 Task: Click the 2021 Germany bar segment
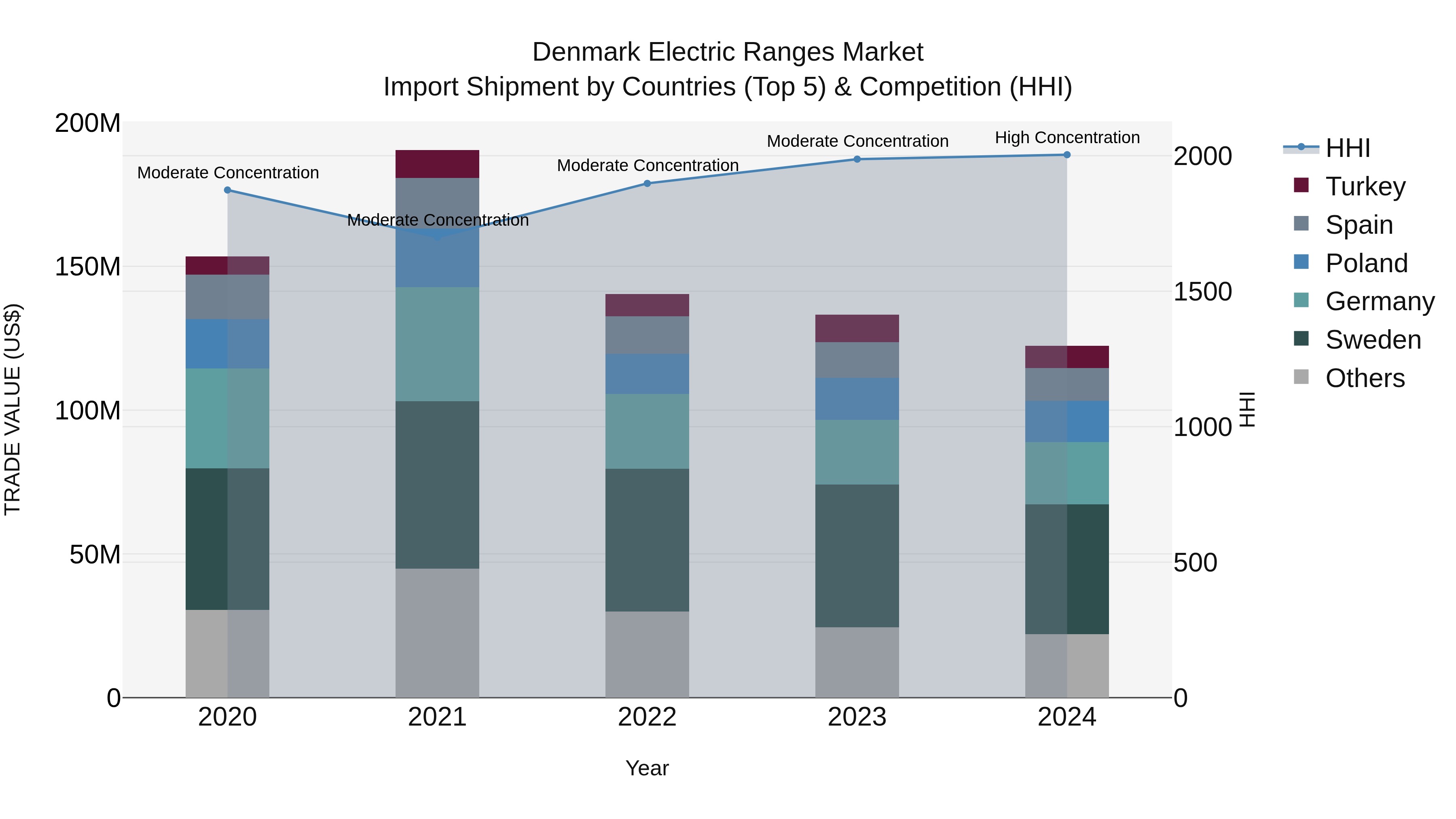coord(437,344)
